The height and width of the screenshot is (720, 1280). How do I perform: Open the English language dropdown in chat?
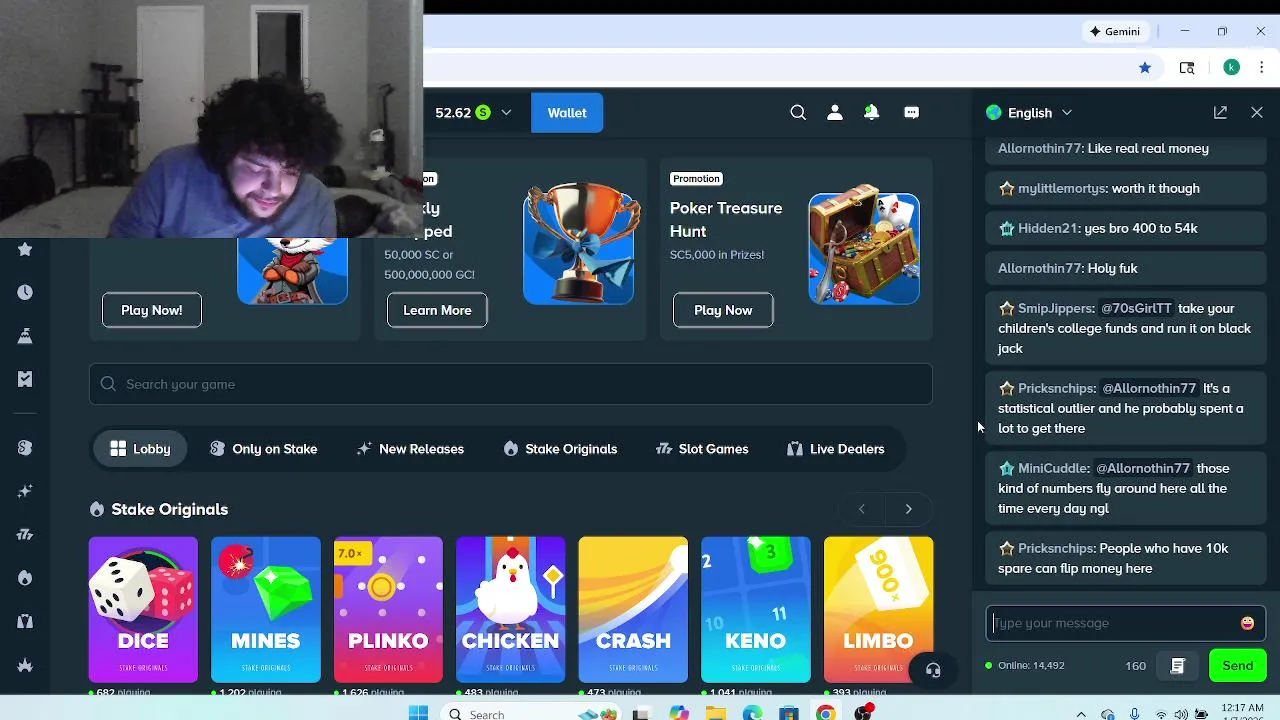[x=1029, y=113]
